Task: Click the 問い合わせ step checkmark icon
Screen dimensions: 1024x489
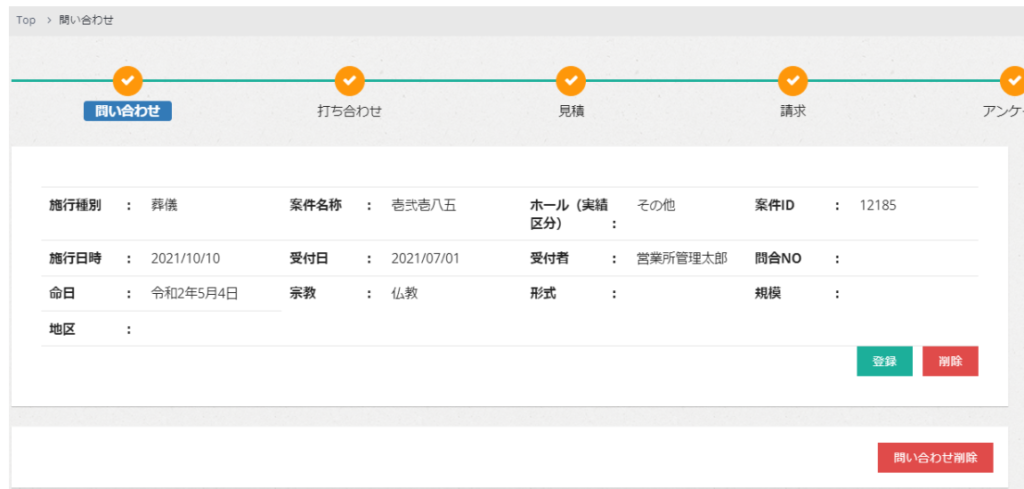Action: click(x=128, y=80)
